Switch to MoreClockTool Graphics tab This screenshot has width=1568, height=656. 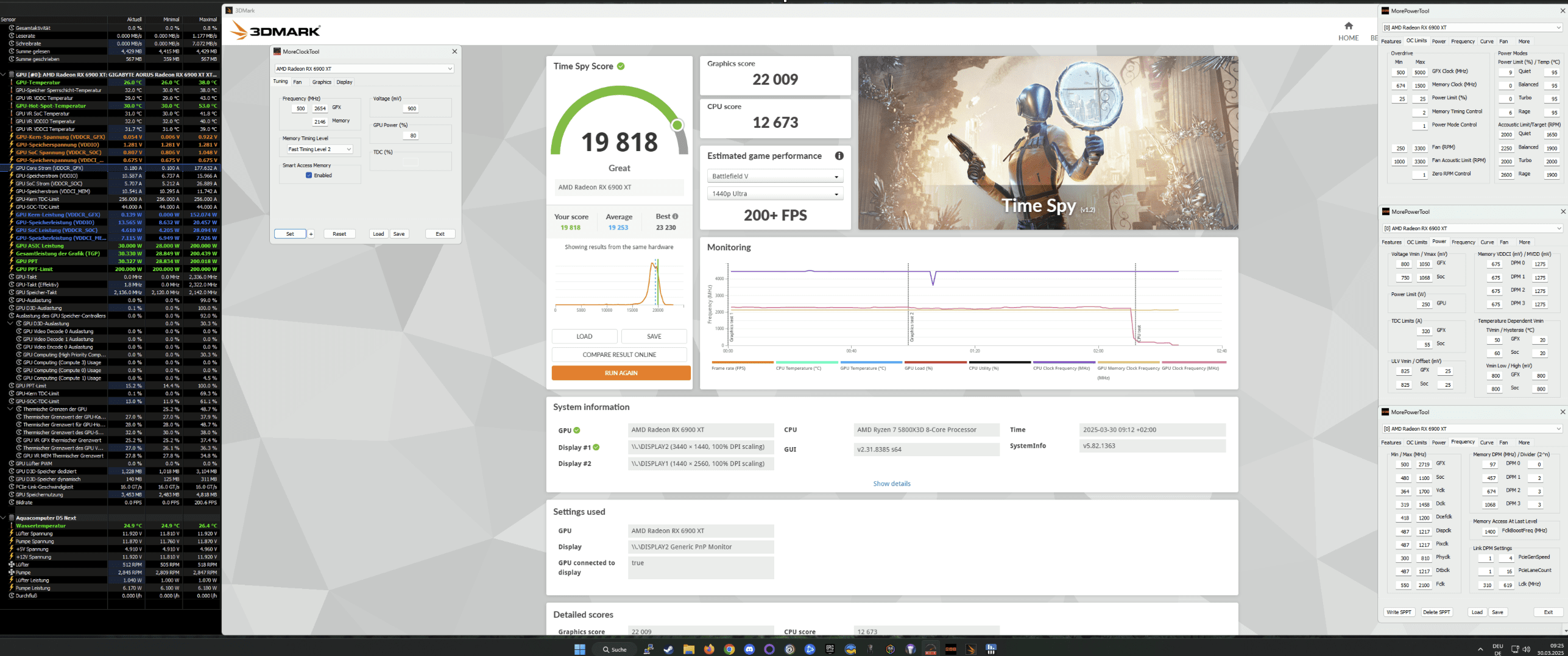pos(322,82)
